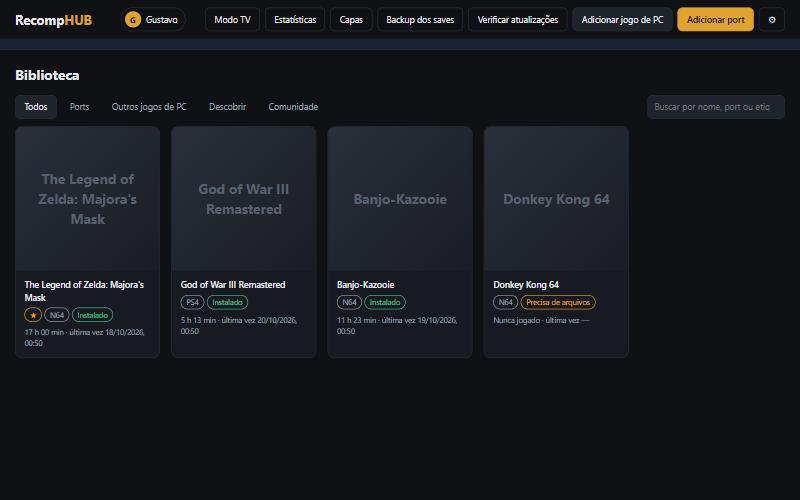Click Adicionar jogo de PC
The image size is (800, 500).
tap(622, 20)
